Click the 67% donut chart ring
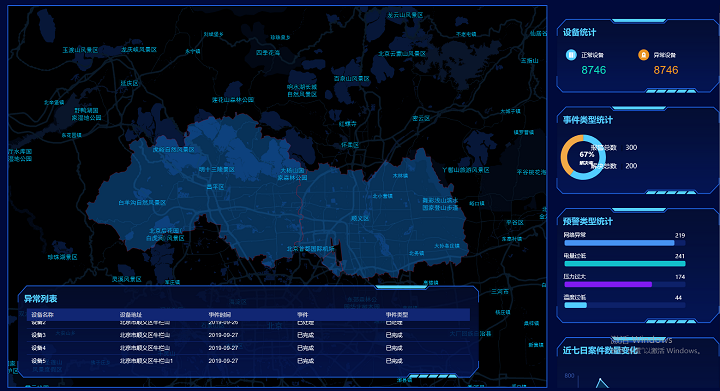 [583, 157]
